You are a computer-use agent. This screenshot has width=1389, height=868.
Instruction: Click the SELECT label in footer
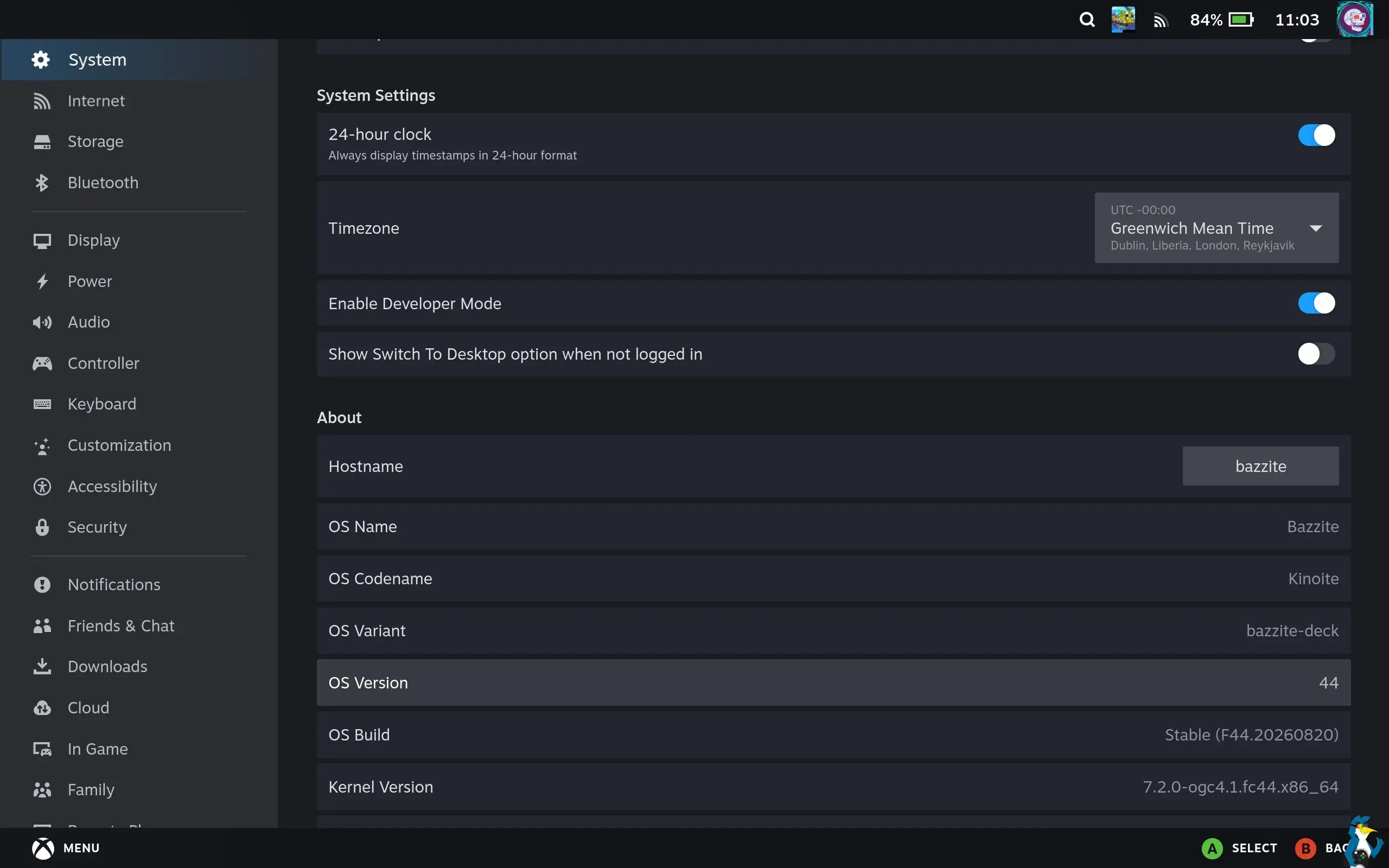(x=1254, y=848)
